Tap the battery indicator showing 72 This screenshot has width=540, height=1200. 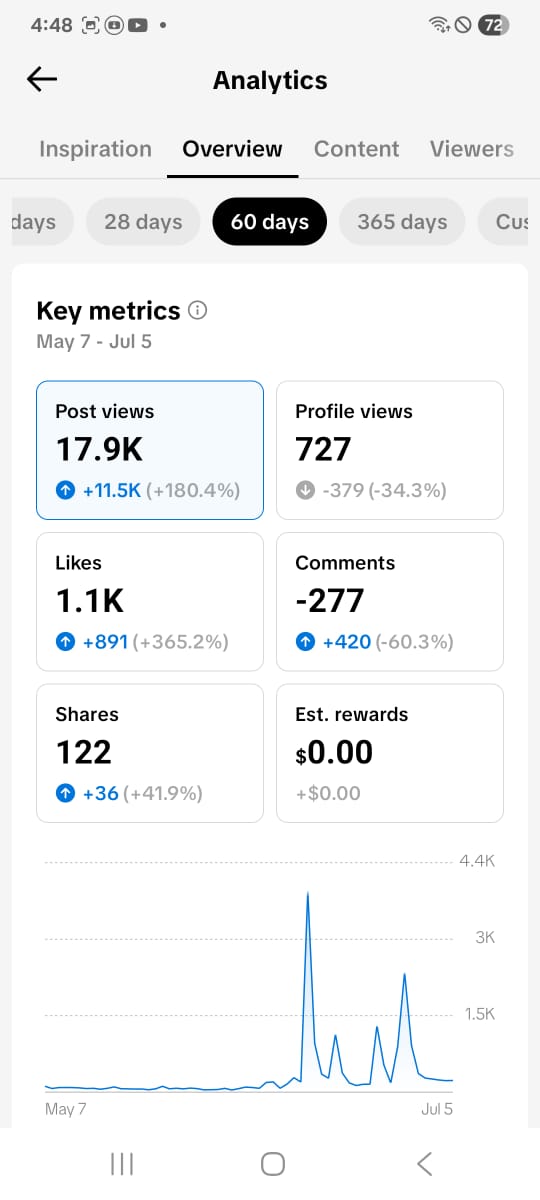pos(492,26)
